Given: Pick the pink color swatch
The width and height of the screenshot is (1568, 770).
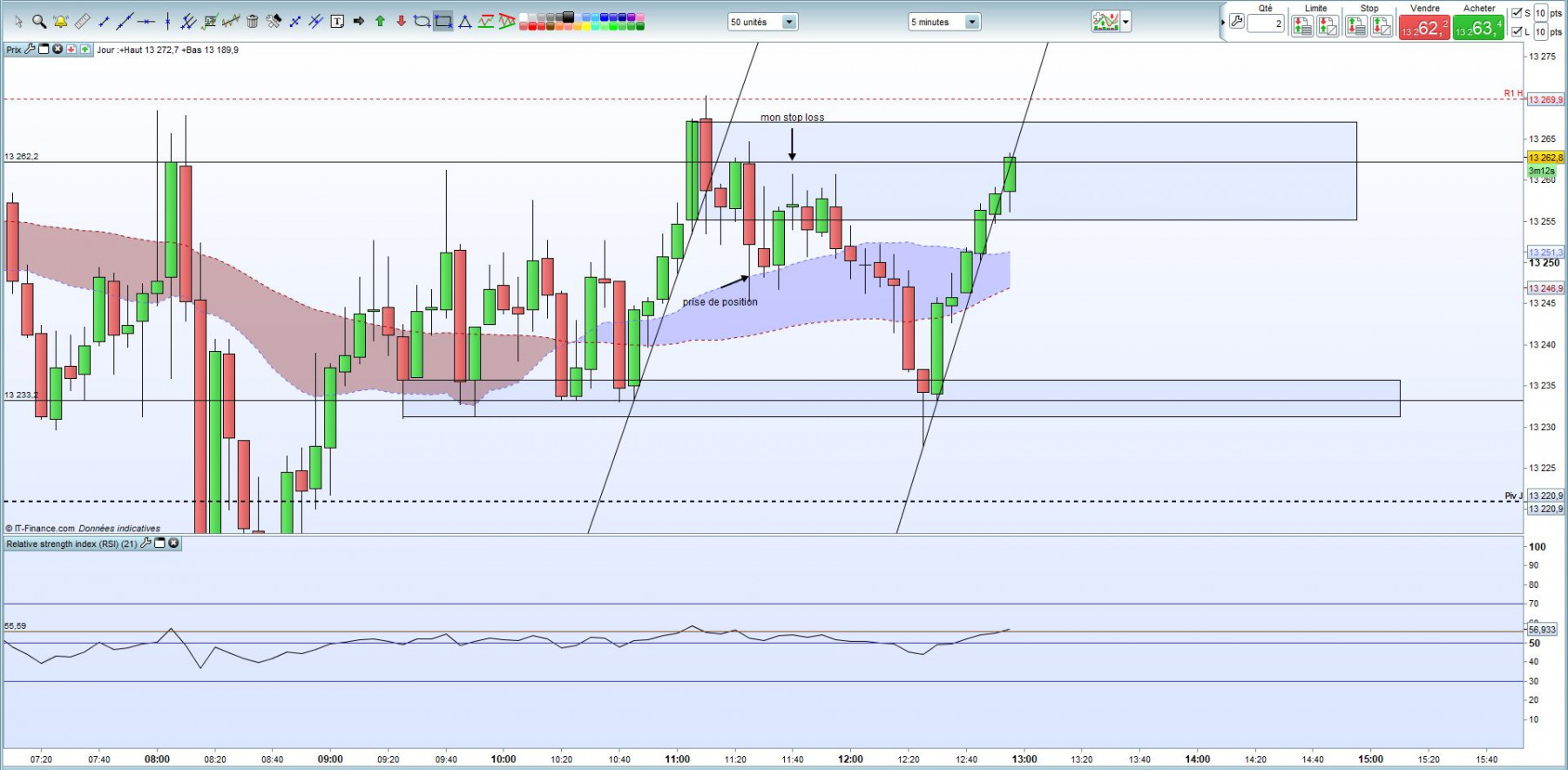Looking at the screenshot, I should [640, 17].
